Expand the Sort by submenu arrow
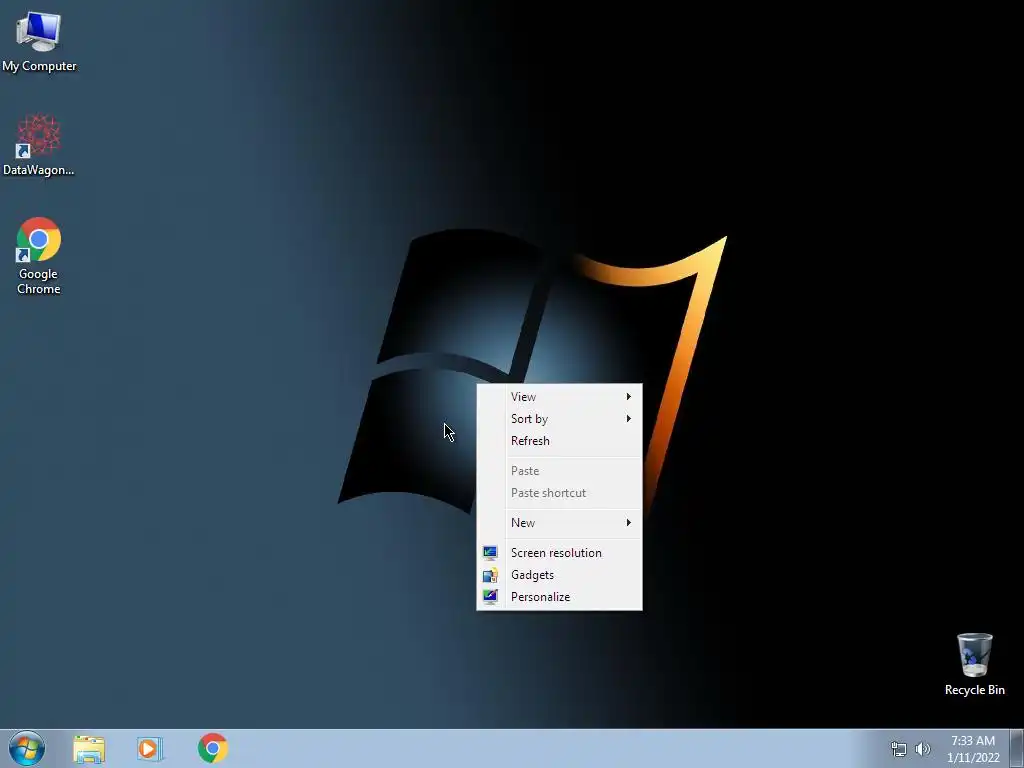 tap(629, 419)
